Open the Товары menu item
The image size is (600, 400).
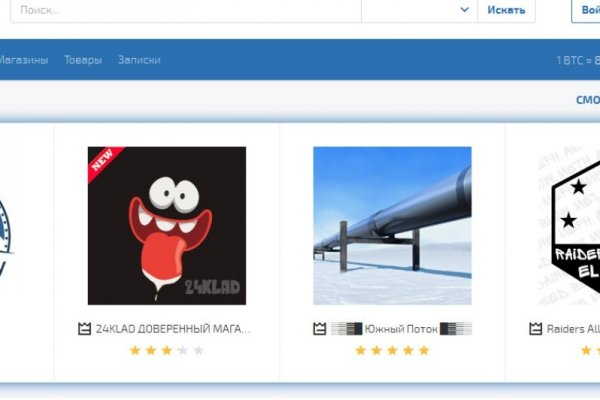(83, 60)
